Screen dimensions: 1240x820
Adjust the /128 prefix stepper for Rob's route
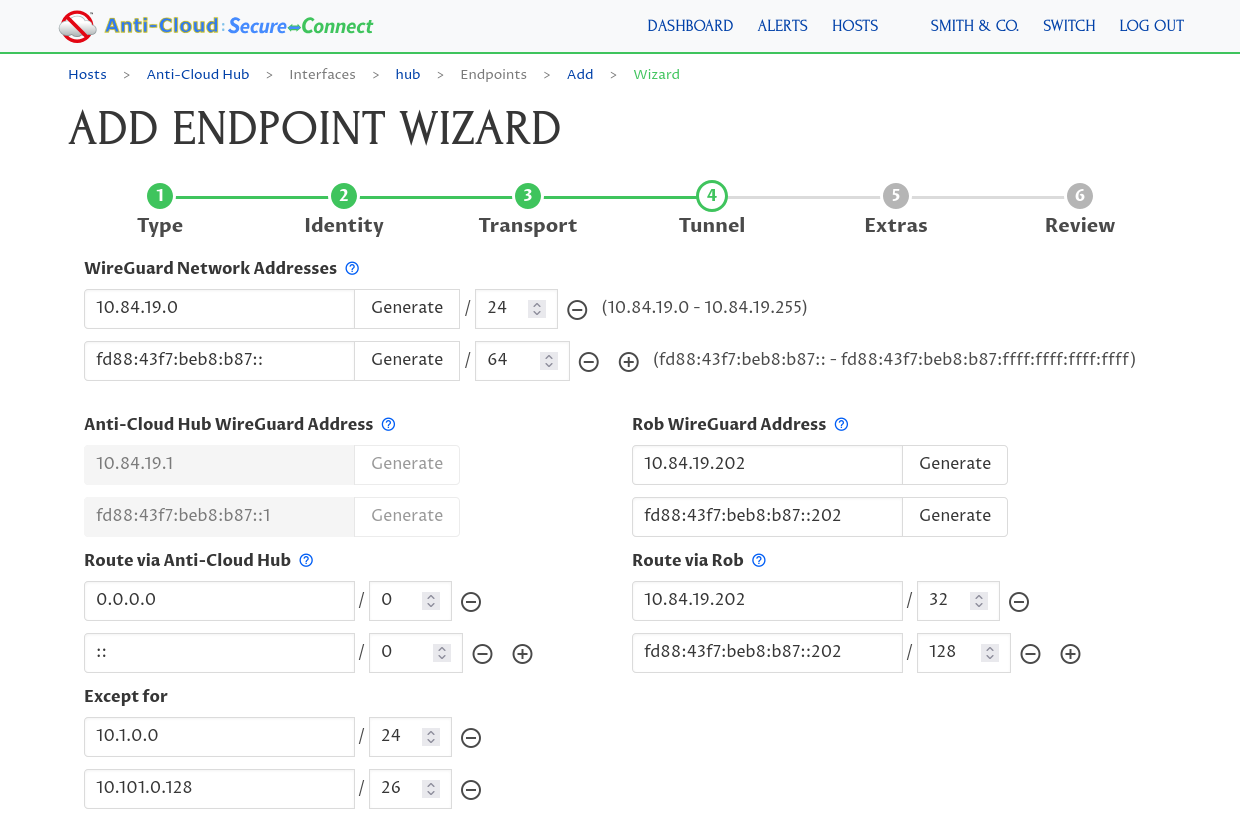pyautogui.click(x=990, y=653)
